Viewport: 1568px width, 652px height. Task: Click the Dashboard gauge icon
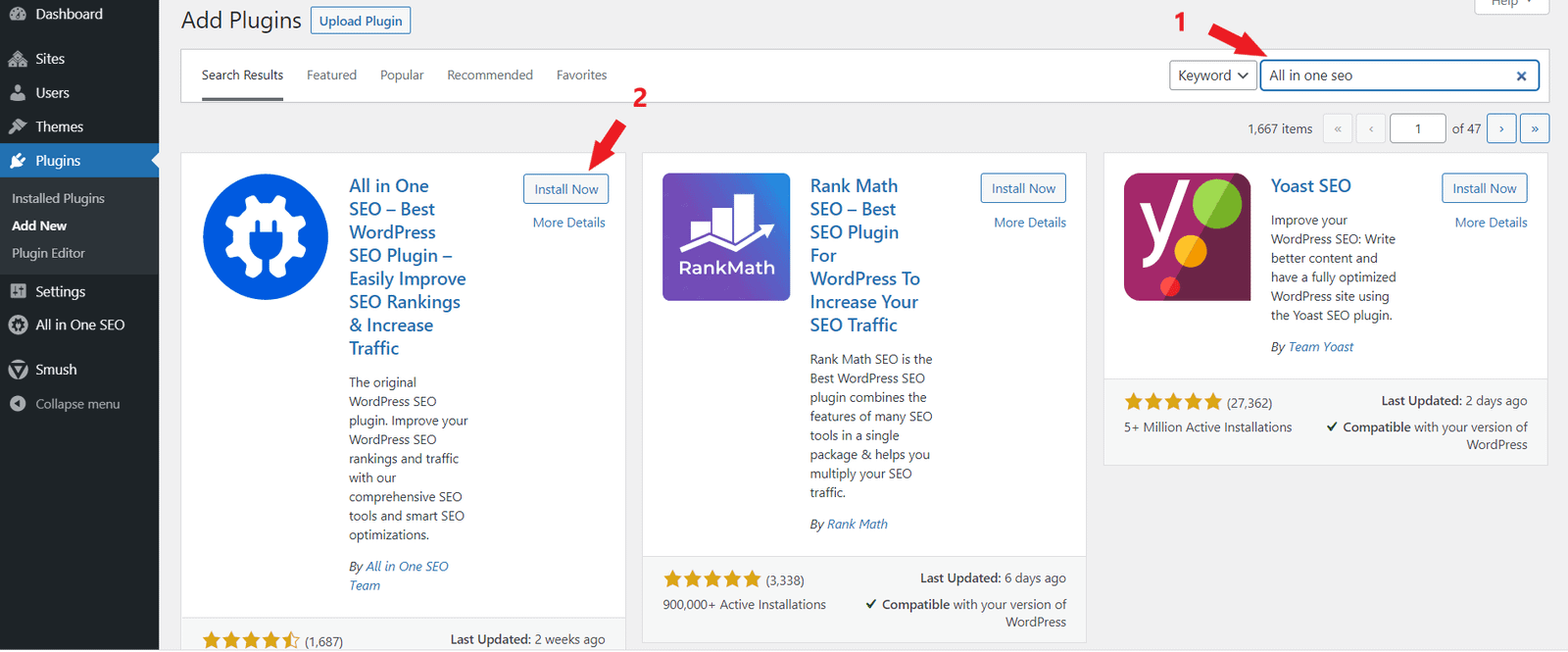18,14
